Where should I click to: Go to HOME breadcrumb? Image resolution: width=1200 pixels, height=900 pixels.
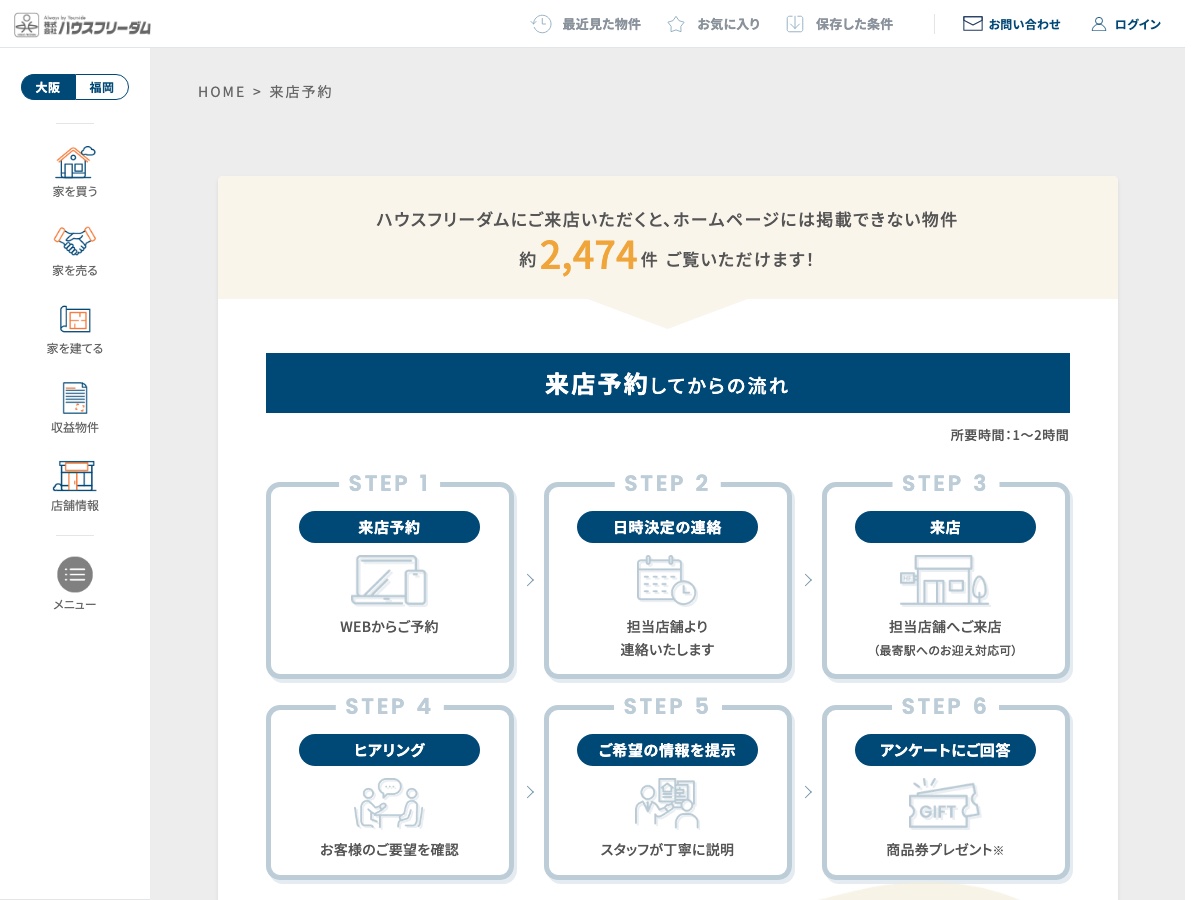[221, 92]
